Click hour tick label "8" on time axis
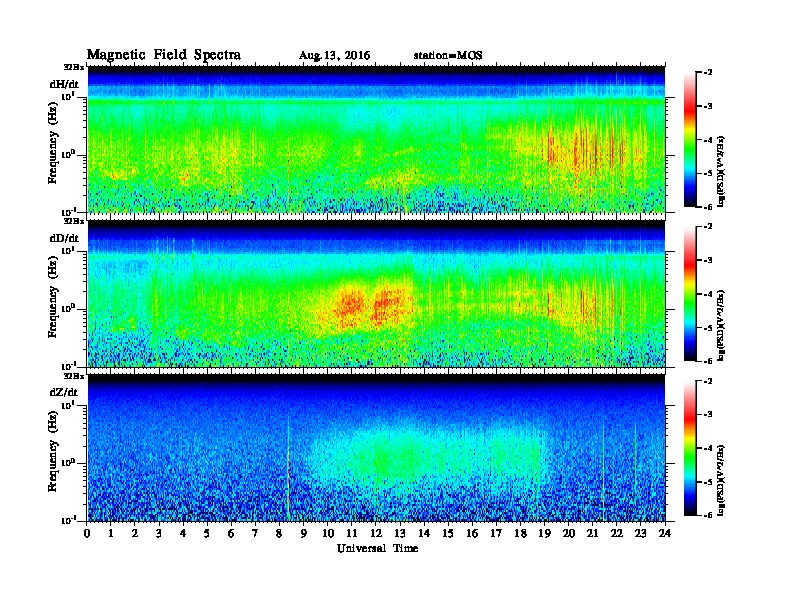This screenshot has width=792, height=612. (279, 534)
